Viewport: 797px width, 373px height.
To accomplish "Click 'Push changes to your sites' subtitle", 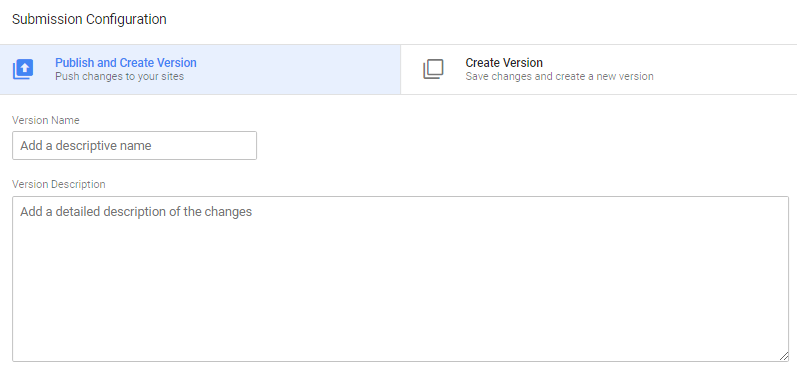I will click(x=119, y=77).
